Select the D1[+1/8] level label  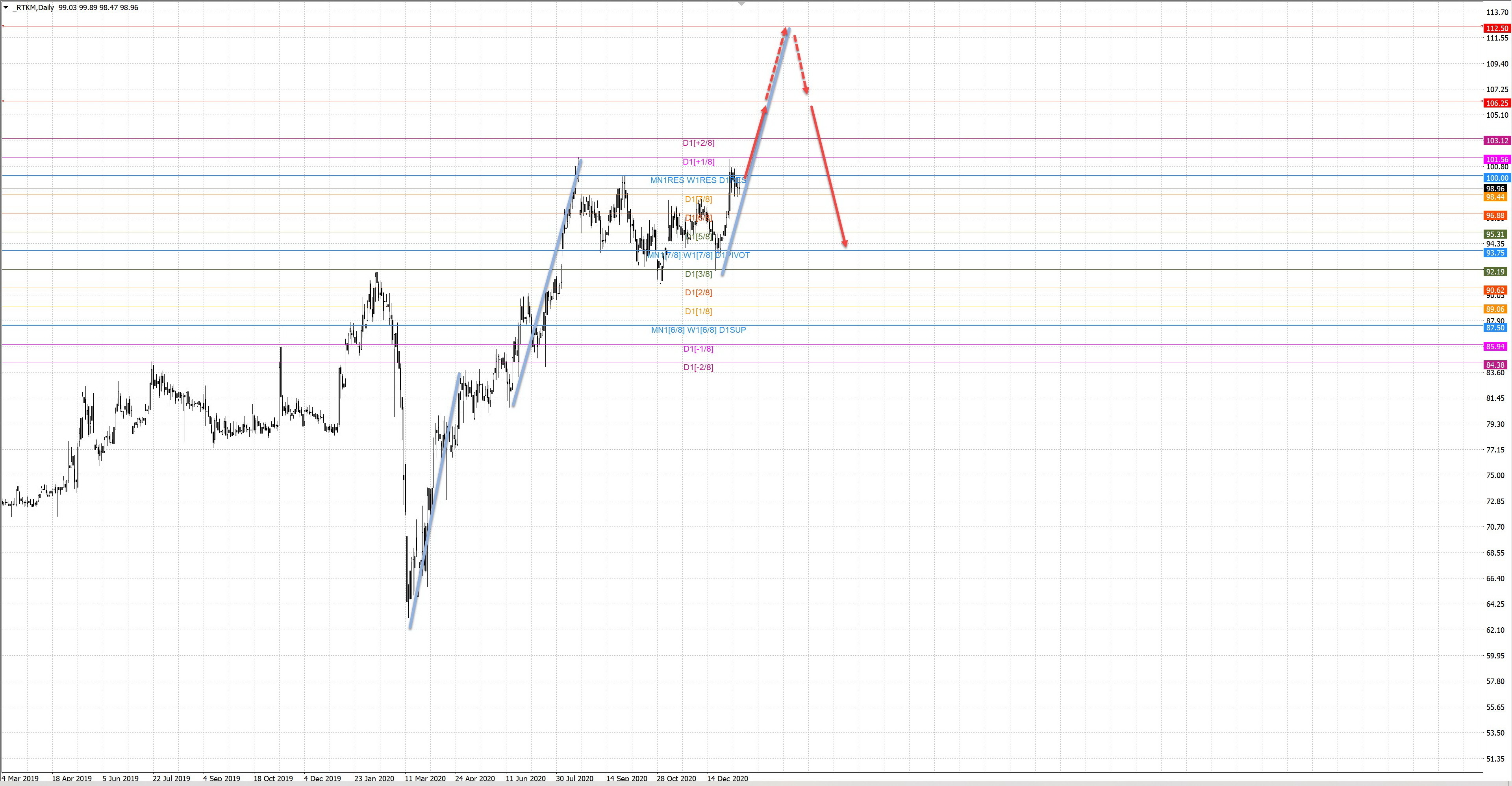pyautogui.click(x=698, y=162)
